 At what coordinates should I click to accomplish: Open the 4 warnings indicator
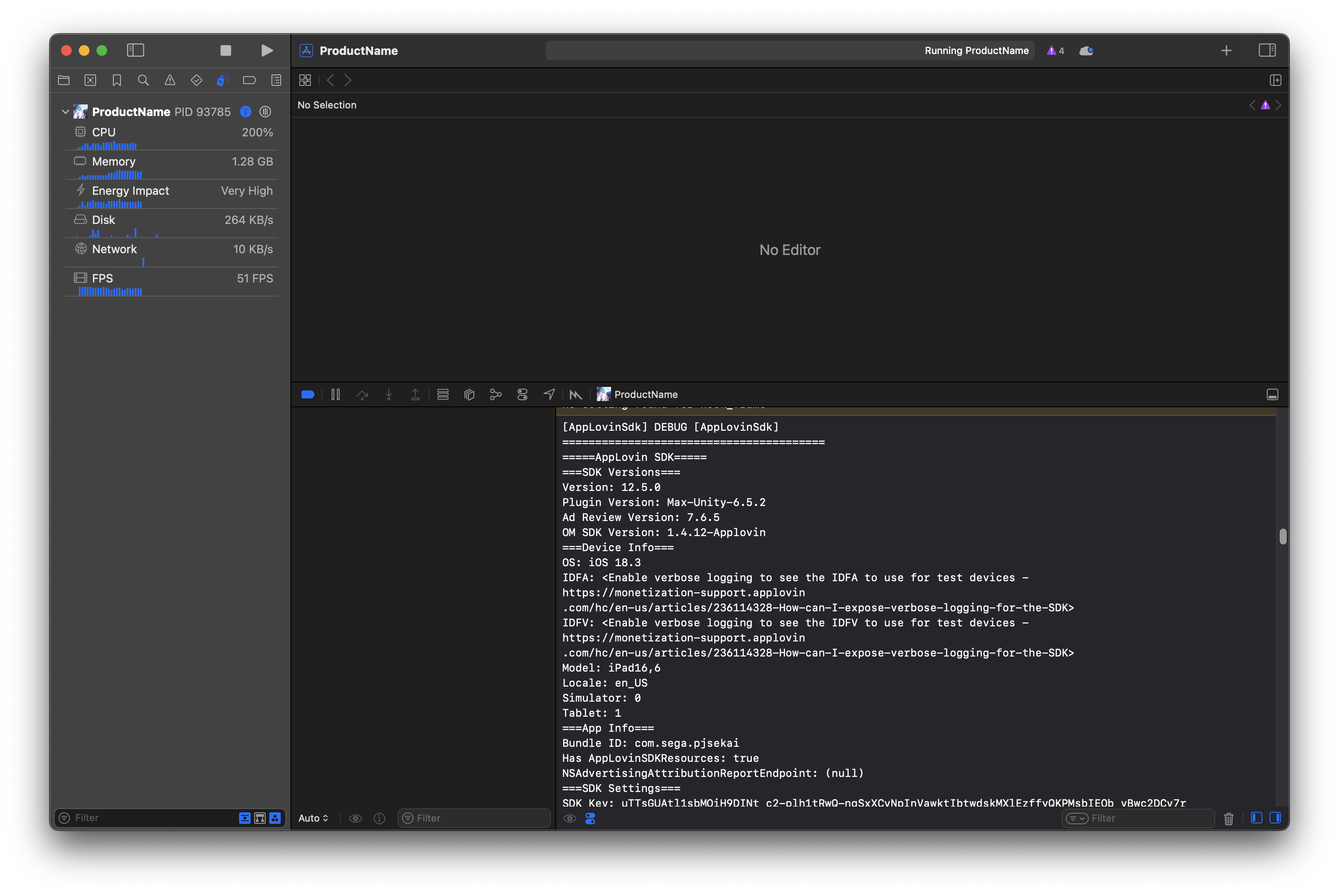pos(1056,50)
